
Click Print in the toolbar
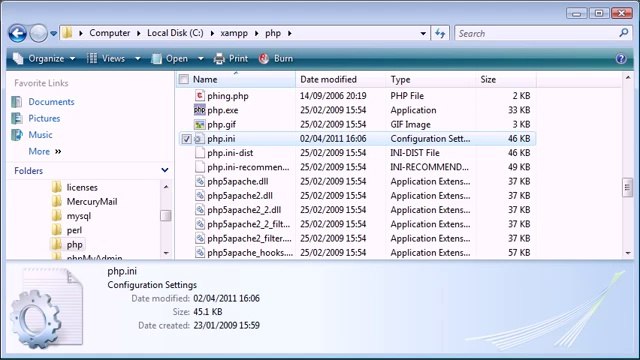point(231,59)
